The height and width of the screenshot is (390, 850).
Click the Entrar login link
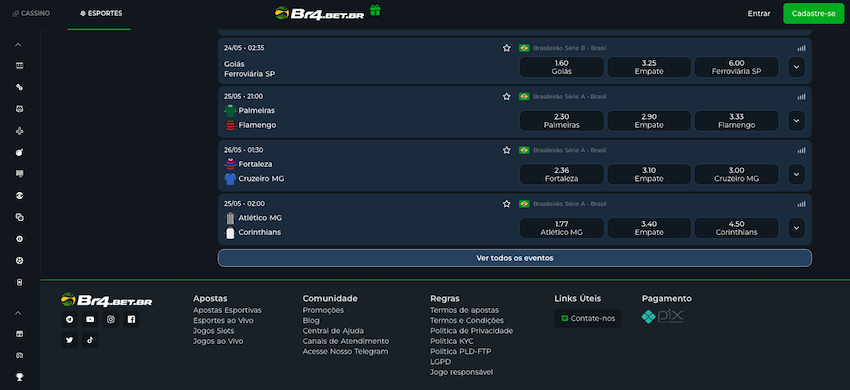(759, 14)
